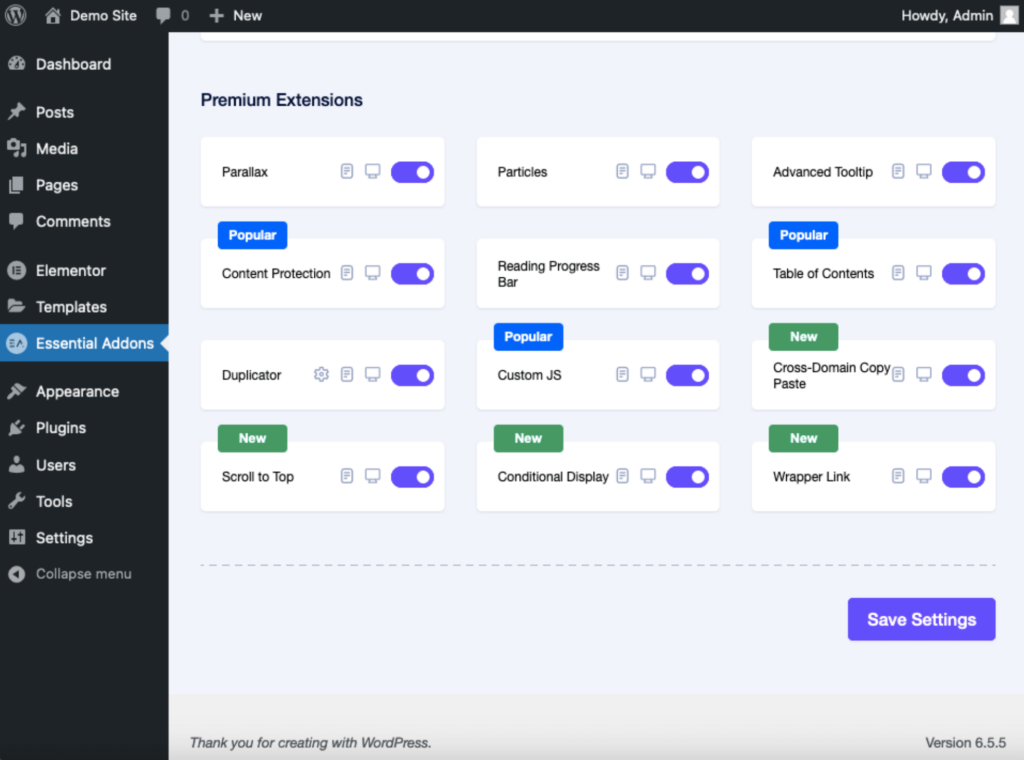Open Advanced Tooltip demo monitor icon

[x=923, y=172]
